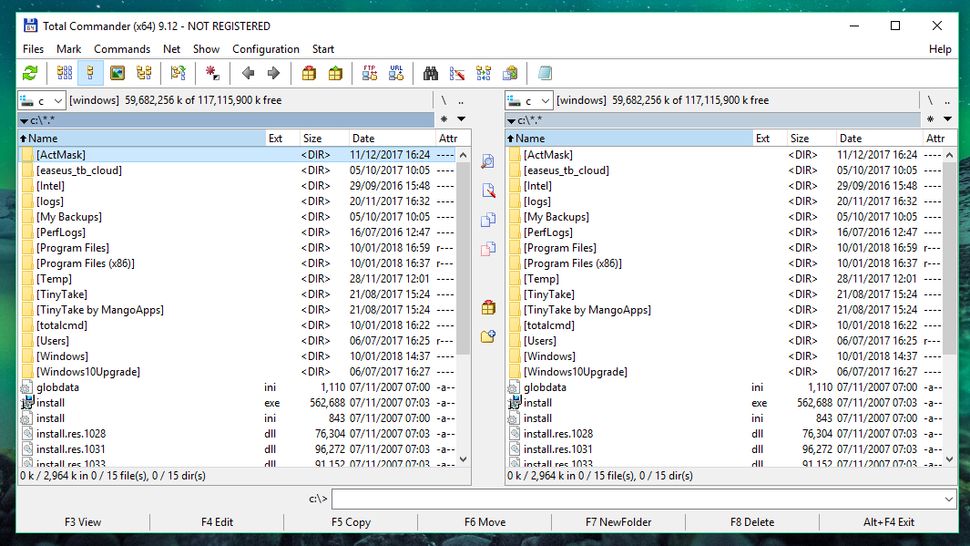The height and width of the screenshot is (546, 970).
Task: Click the green Reread source refresh icon
Action: [30, 73]
